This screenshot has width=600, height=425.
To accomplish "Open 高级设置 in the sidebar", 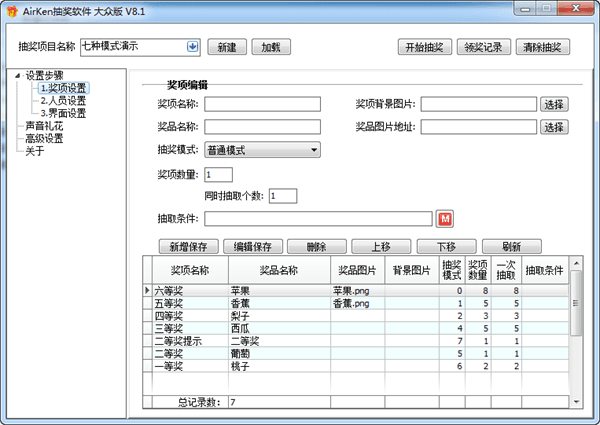I will point(44,138).
